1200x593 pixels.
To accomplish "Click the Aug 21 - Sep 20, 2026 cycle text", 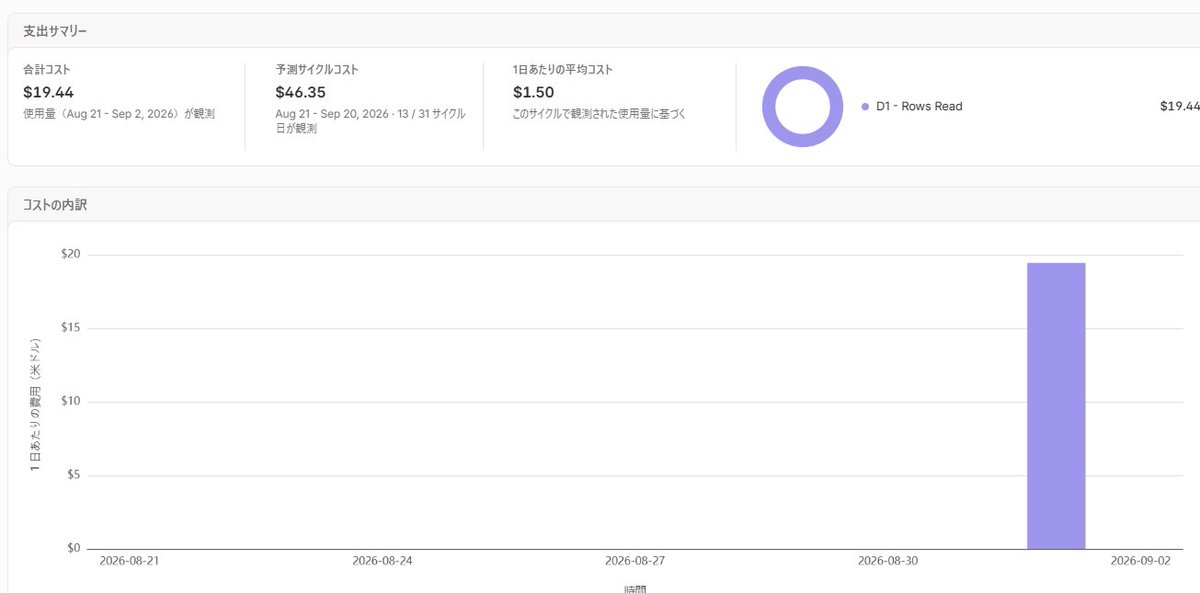I will click(370, 121).
